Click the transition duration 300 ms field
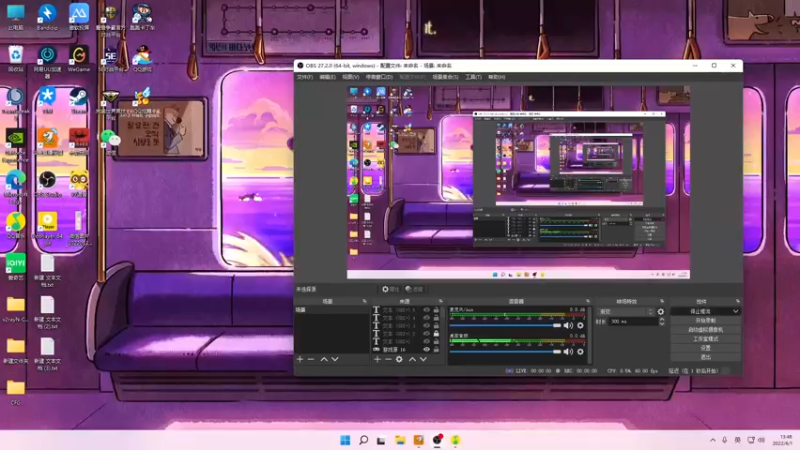This screenshot has height=450, width=800. click(633, 321)
